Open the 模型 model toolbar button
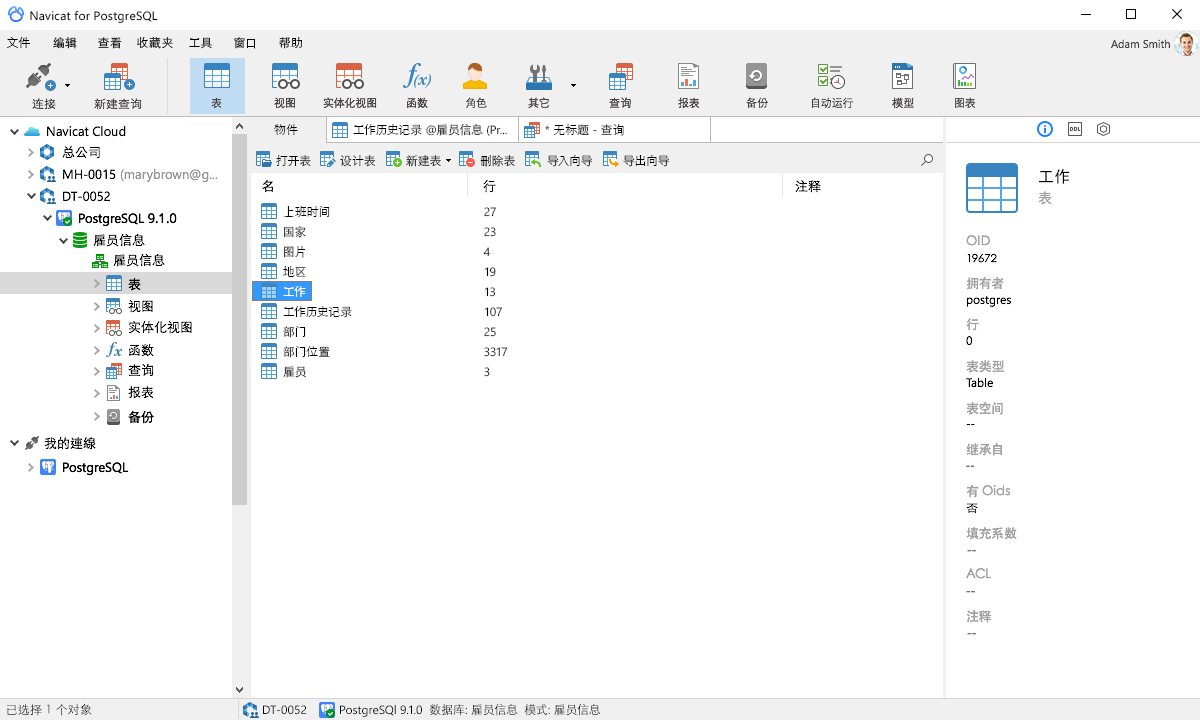Image resolution: width=1200 pixels, height=720 pixels. click(x=903, y=86)
